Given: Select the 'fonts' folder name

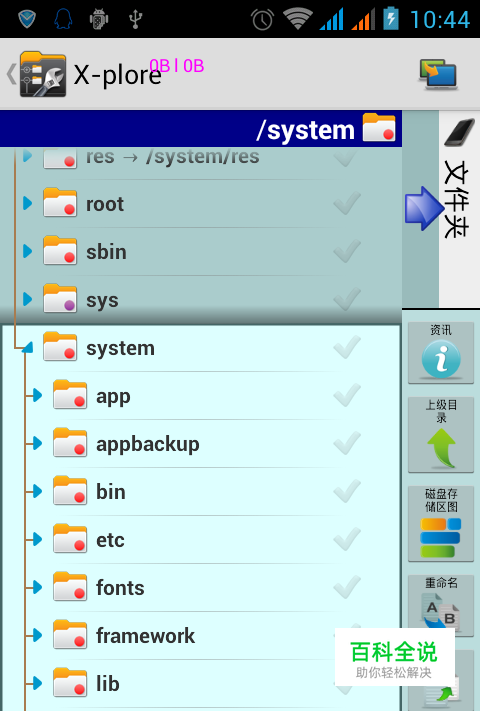Looking at the screenshot, I should tap(120, 588).
